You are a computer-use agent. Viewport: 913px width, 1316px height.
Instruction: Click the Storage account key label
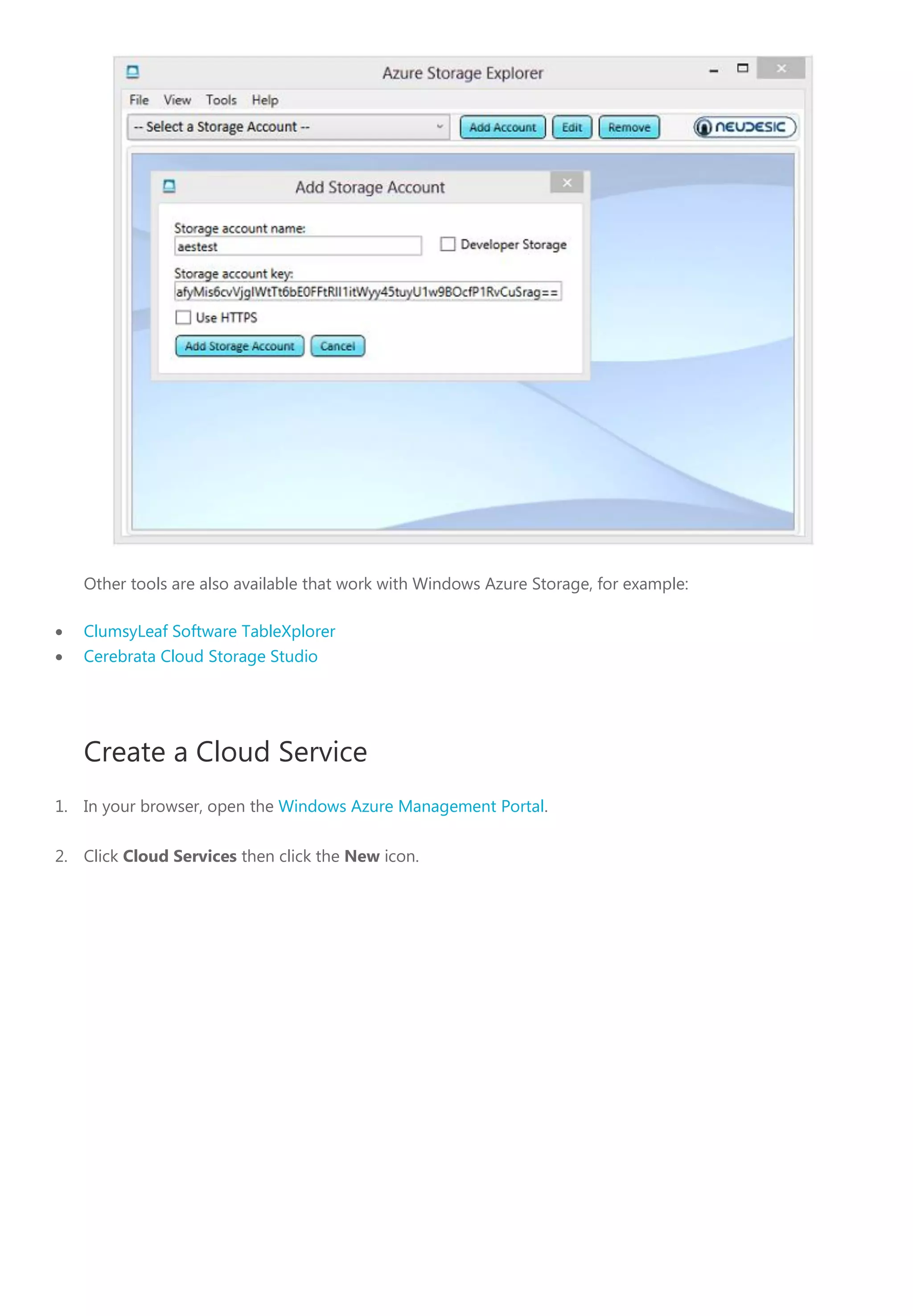click(234, 273)
